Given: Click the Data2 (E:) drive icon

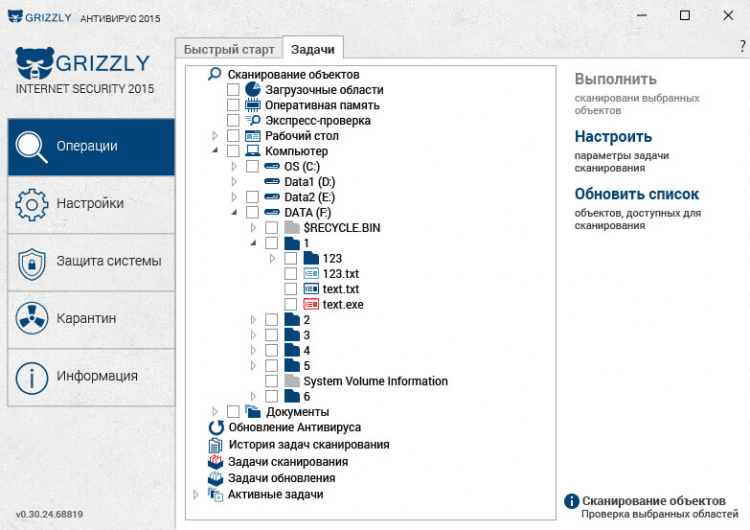Looking at the screenshot, I should 272,197.
